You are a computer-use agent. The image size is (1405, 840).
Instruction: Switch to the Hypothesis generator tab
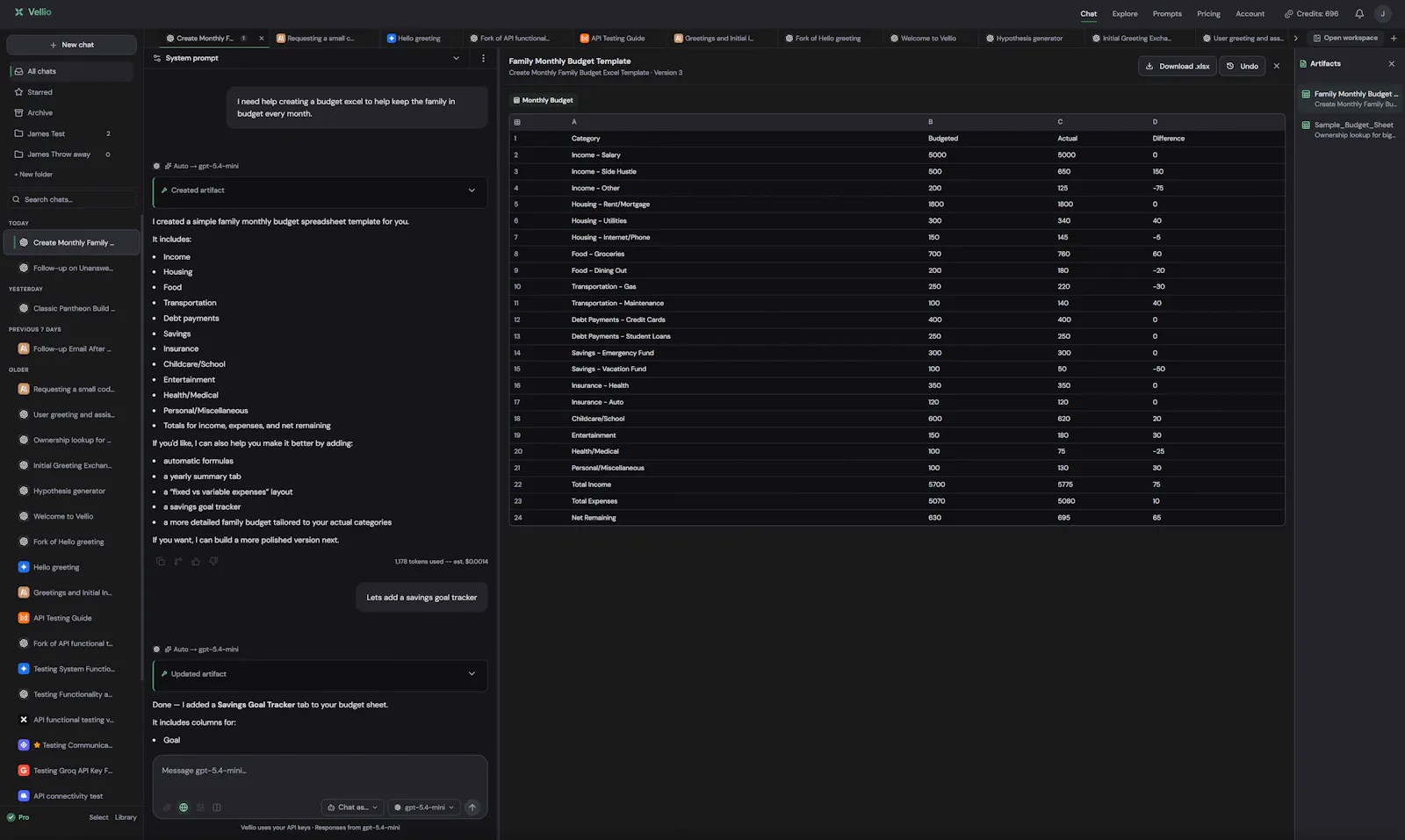1028,39
